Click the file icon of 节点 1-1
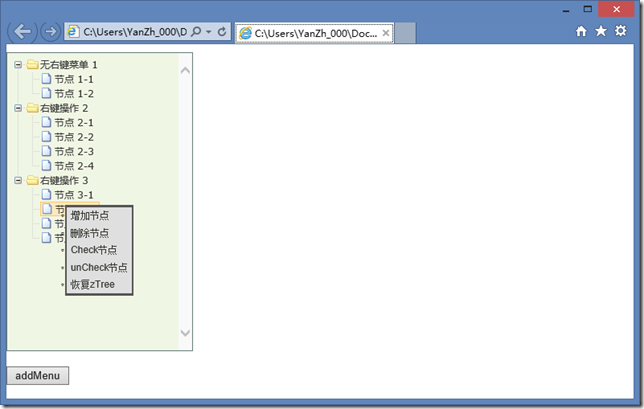Viewport: 644px width, 409px height. click(x=47, y=78)
